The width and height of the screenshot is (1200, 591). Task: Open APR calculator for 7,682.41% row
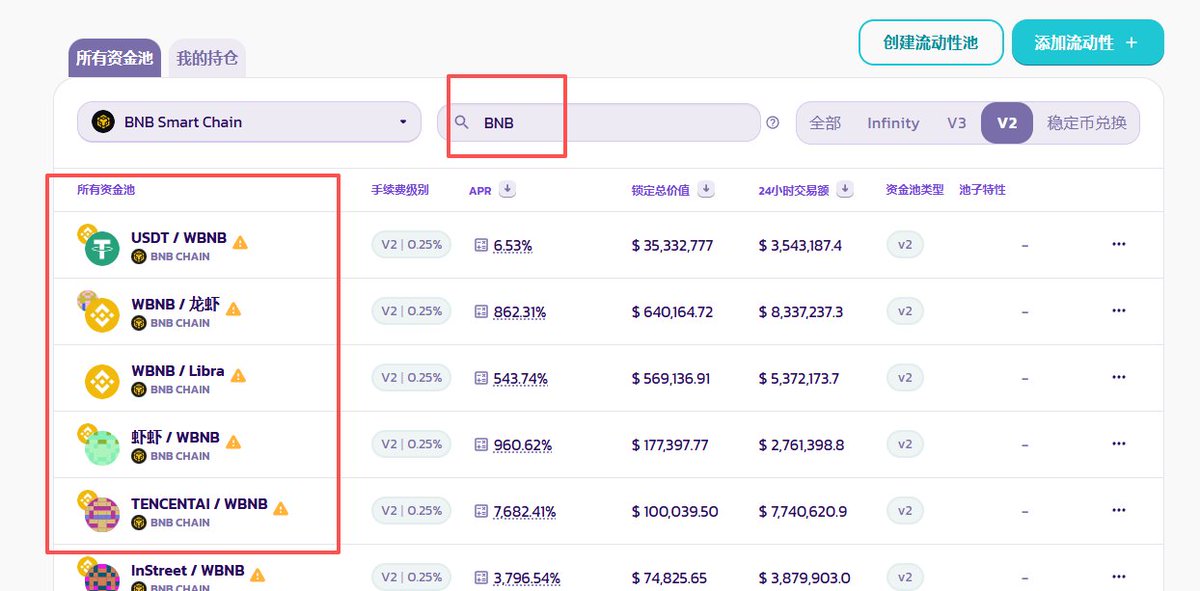point(481,511)
